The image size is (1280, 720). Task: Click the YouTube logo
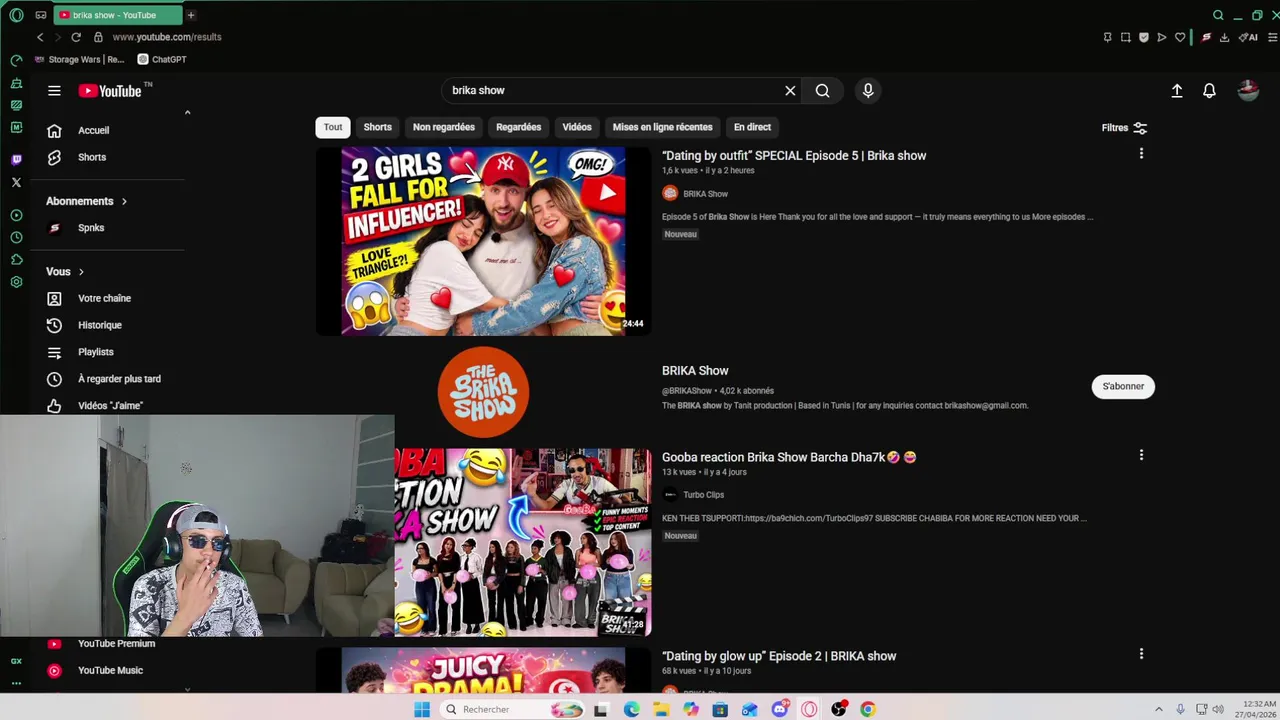click(x=110, y=91)
